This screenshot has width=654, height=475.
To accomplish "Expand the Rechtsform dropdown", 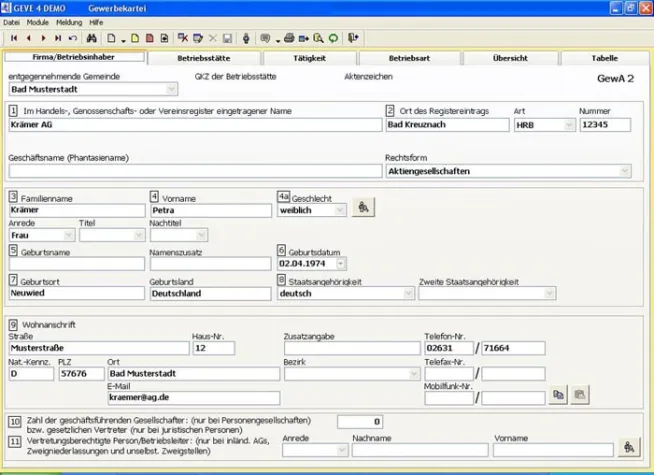I will (x=625, y=171).
